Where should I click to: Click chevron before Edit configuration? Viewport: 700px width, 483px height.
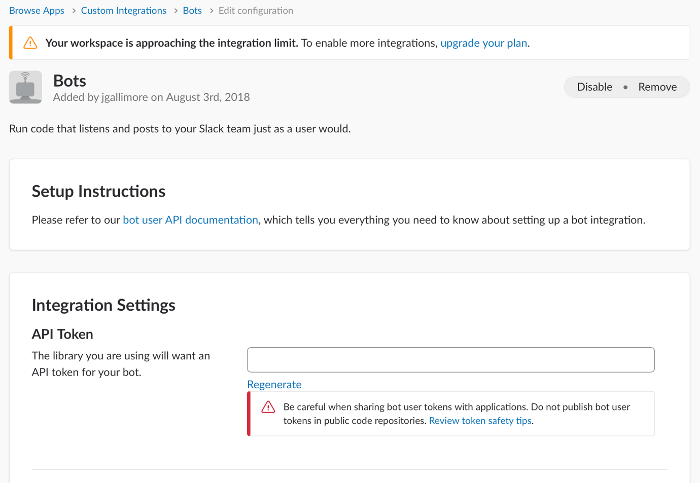coord(210,11)
